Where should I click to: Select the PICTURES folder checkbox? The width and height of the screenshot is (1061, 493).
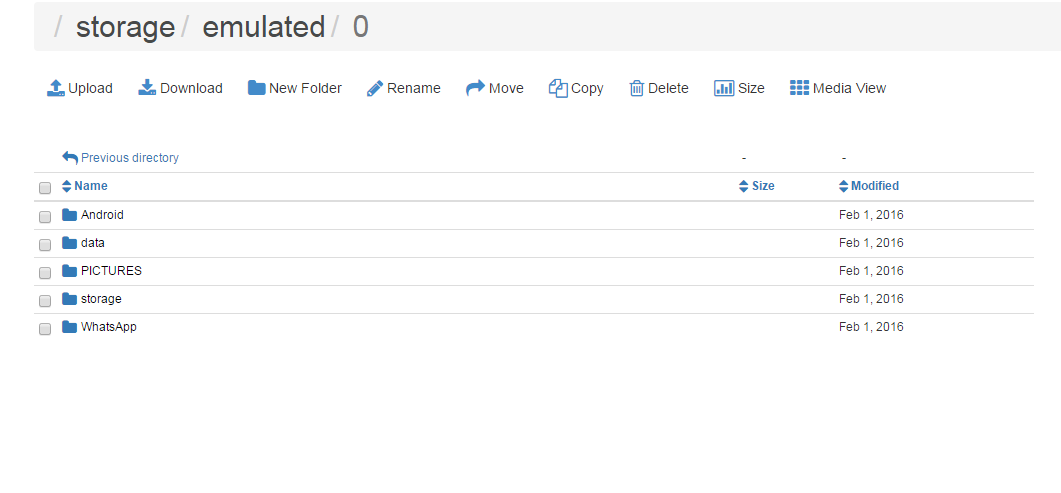(x=45, y=273)
